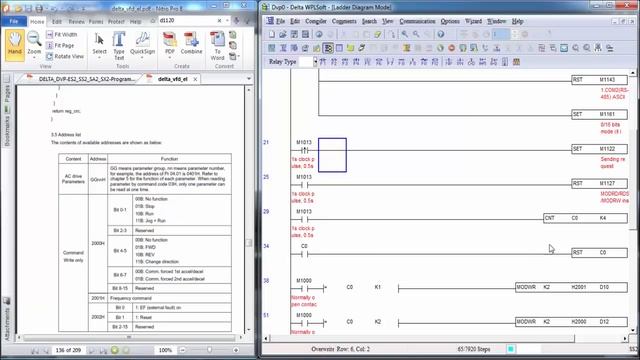Close the delta_vfd_el document tab
This screenshot has height=360, width=640.
coord(195,79)
